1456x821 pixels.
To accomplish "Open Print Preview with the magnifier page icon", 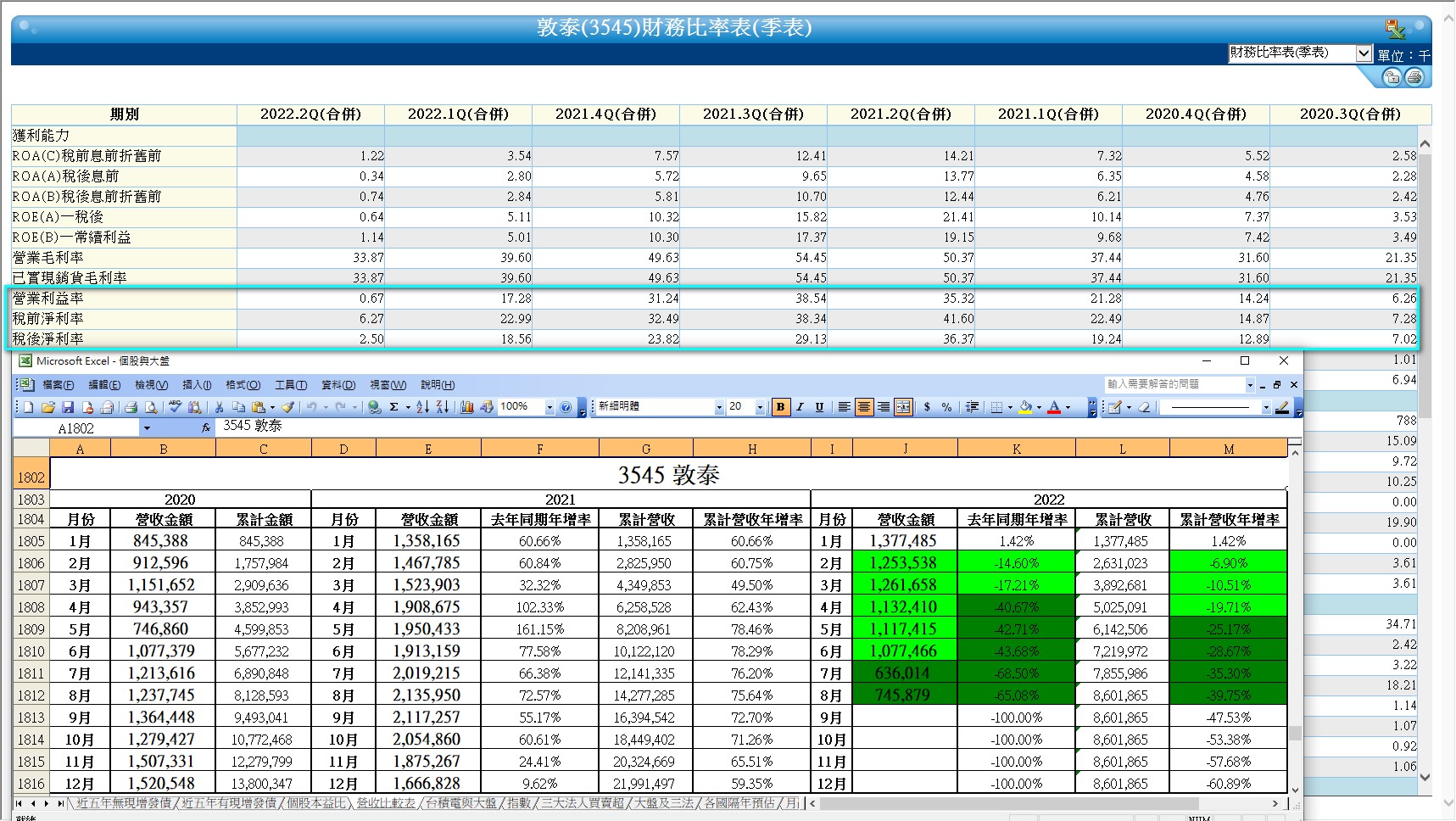I will (151, 407).
